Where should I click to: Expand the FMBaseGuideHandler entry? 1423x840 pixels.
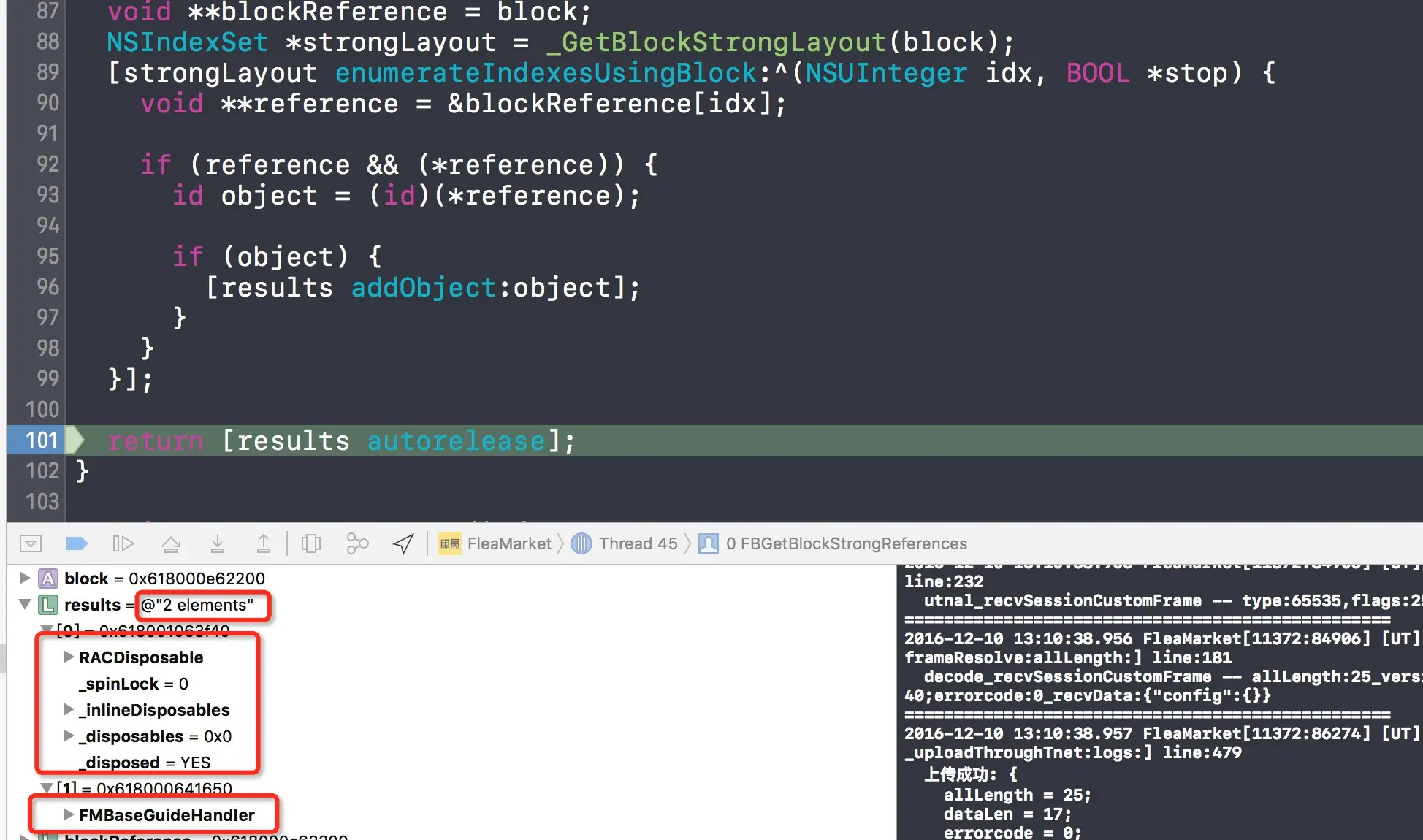pos(69,814)
